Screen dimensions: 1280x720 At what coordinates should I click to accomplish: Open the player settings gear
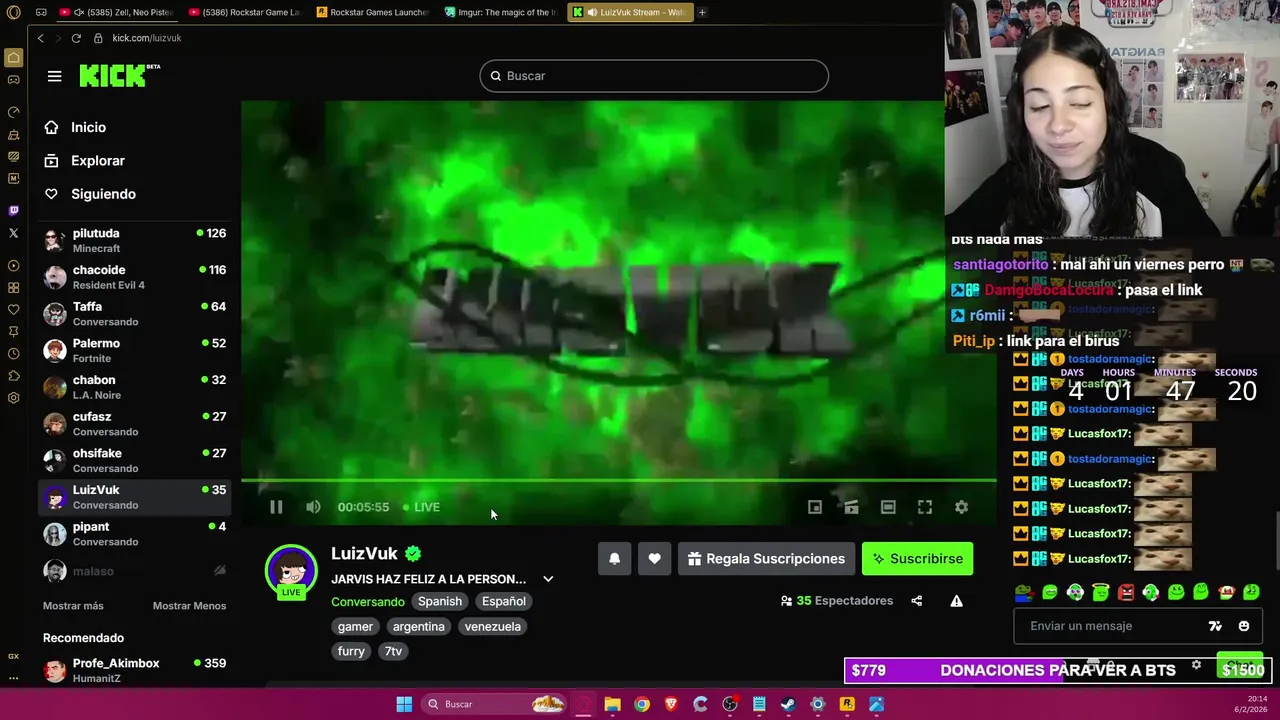[x=961, y=507]
